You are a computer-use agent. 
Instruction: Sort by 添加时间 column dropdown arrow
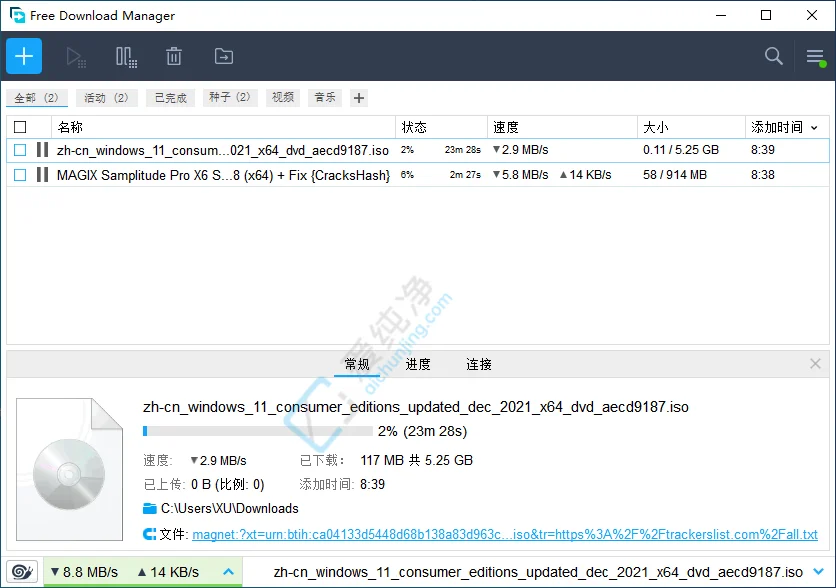[814, 127]
